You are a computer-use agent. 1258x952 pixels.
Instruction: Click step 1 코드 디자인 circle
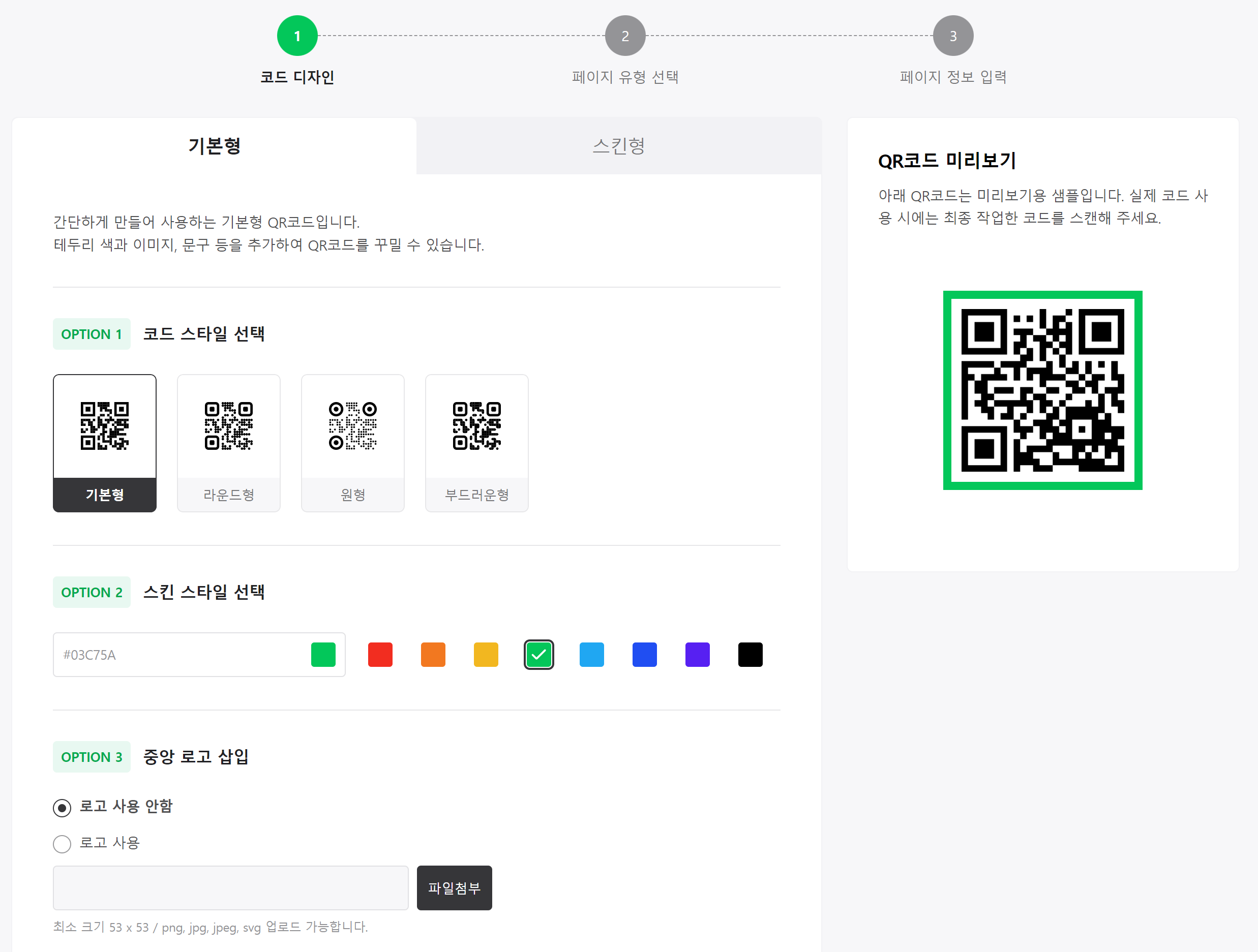297,36
